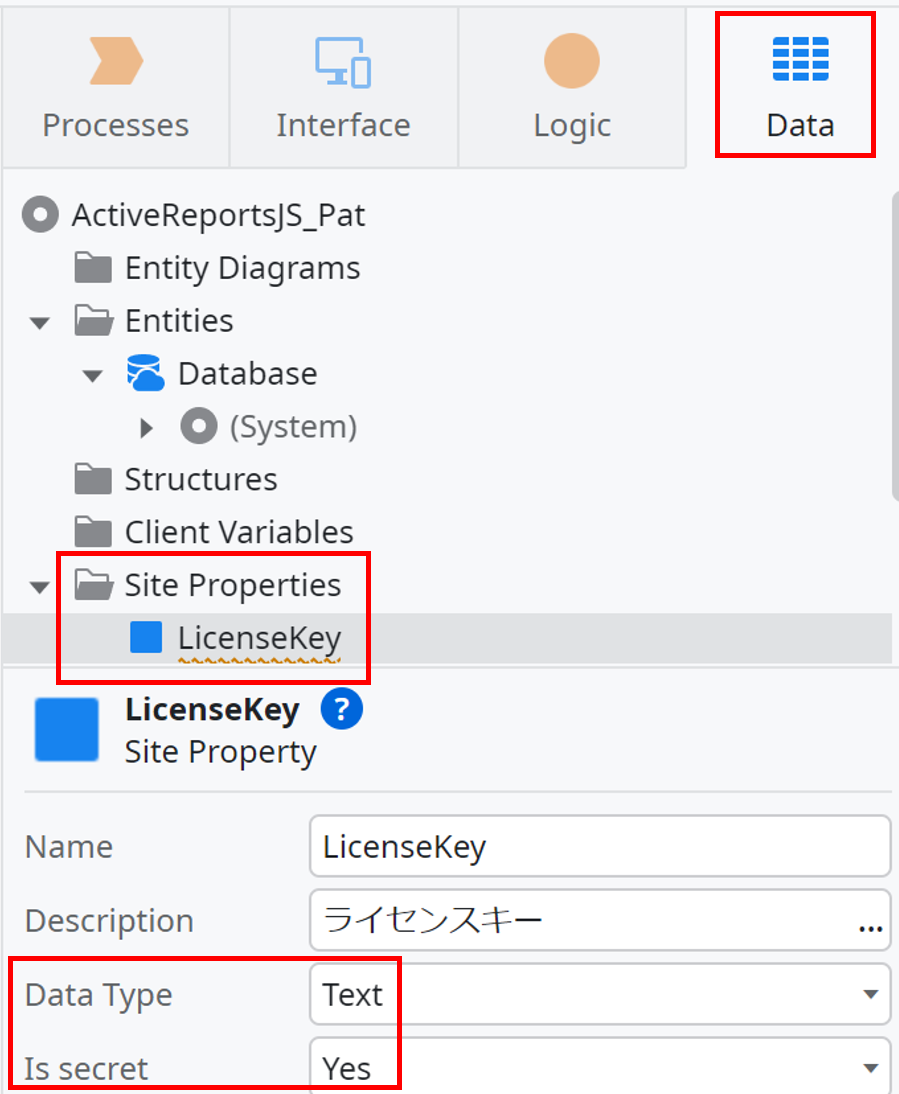Click the blue Data grid icon
The image size is (899, 1094).
pos(801,59)
